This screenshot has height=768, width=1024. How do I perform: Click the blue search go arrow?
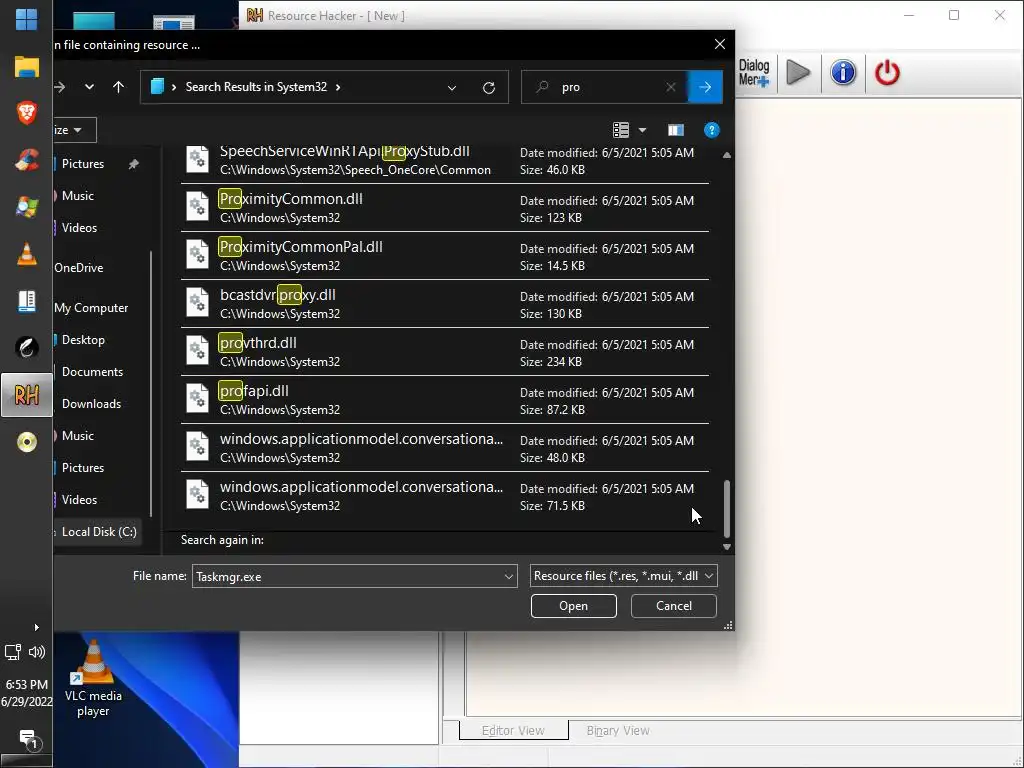pyautogui.click(x=705, y=87)
